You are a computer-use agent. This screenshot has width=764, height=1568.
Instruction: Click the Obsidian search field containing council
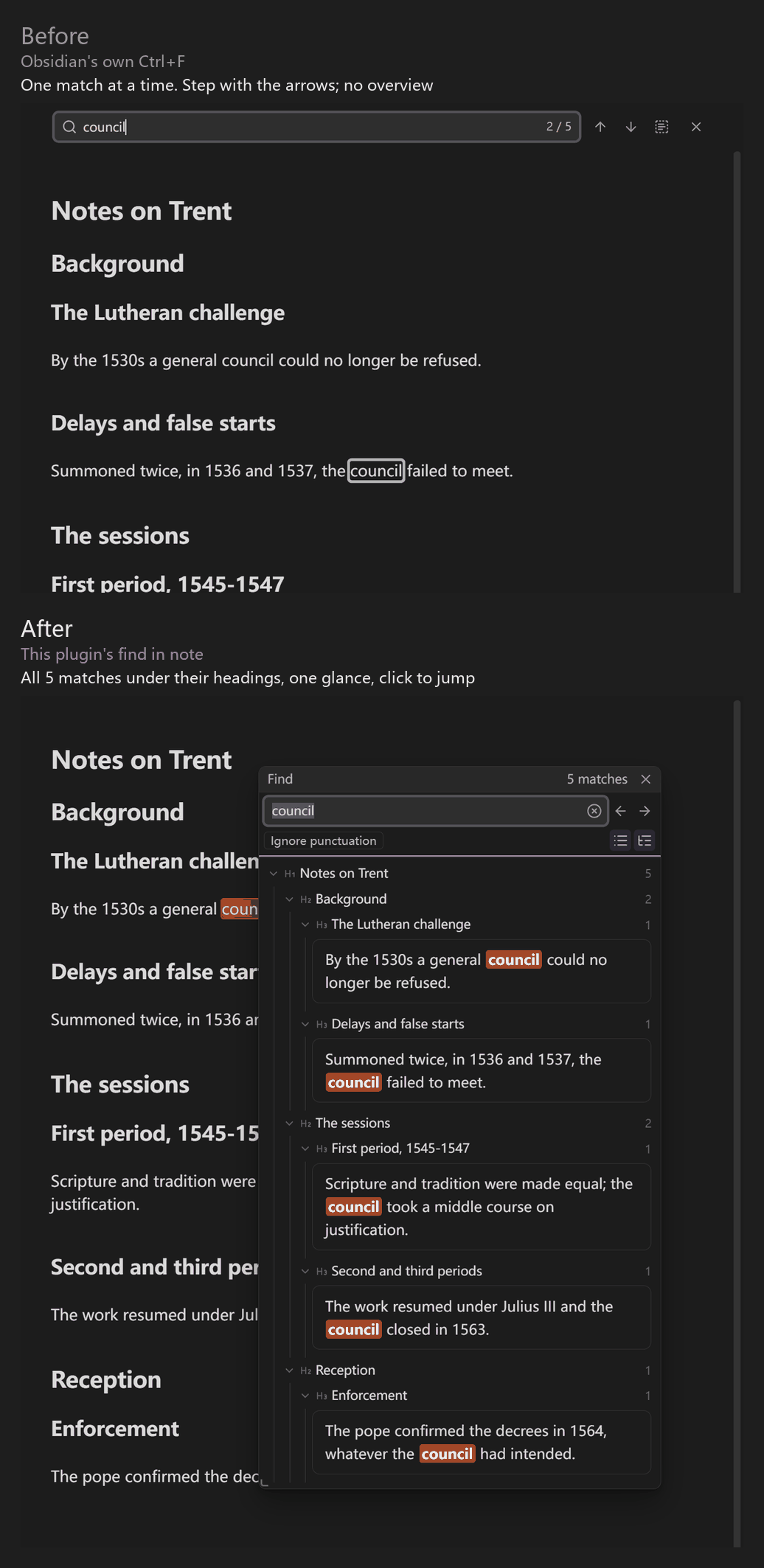click(x=316, y=127)
